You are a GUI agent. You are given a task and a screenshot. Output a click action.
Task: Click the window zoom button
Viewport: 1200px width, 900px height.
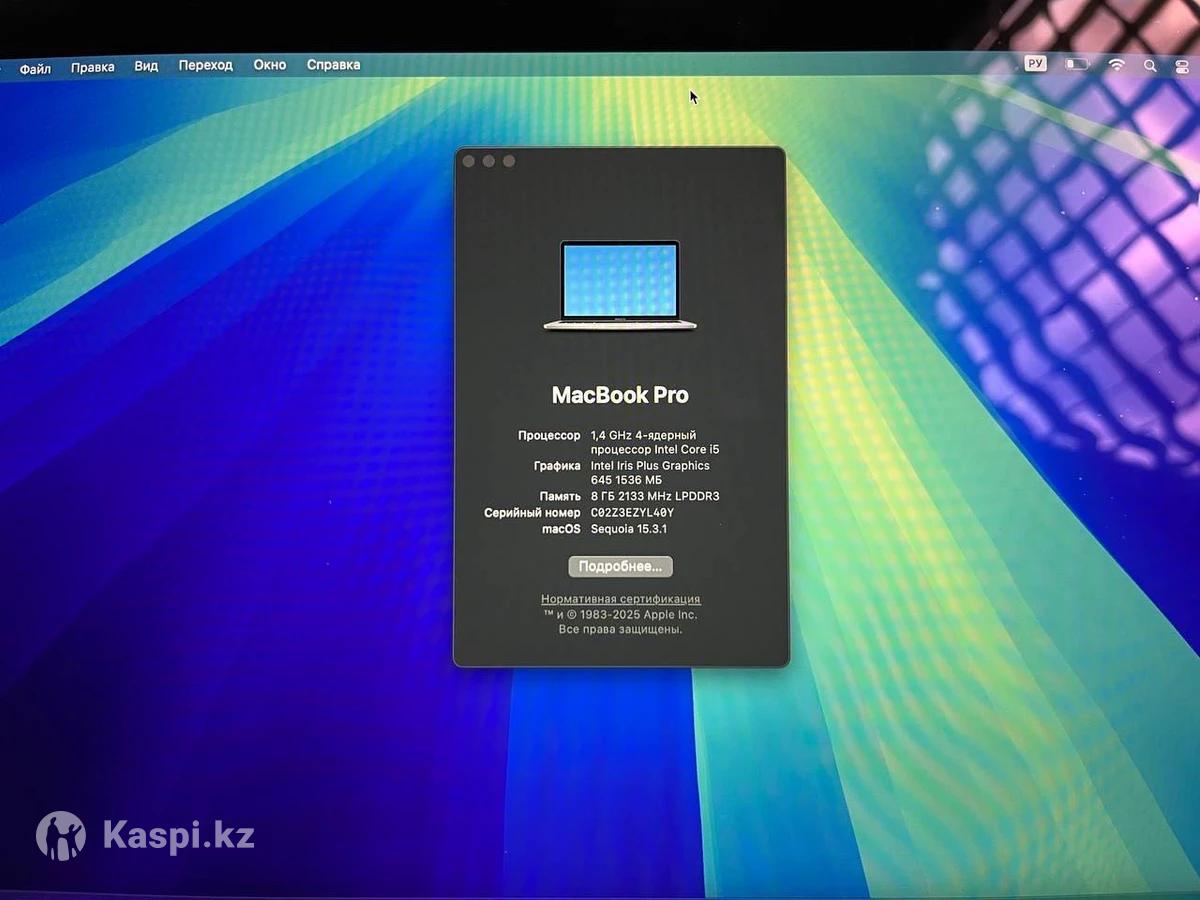coord(509,161)
